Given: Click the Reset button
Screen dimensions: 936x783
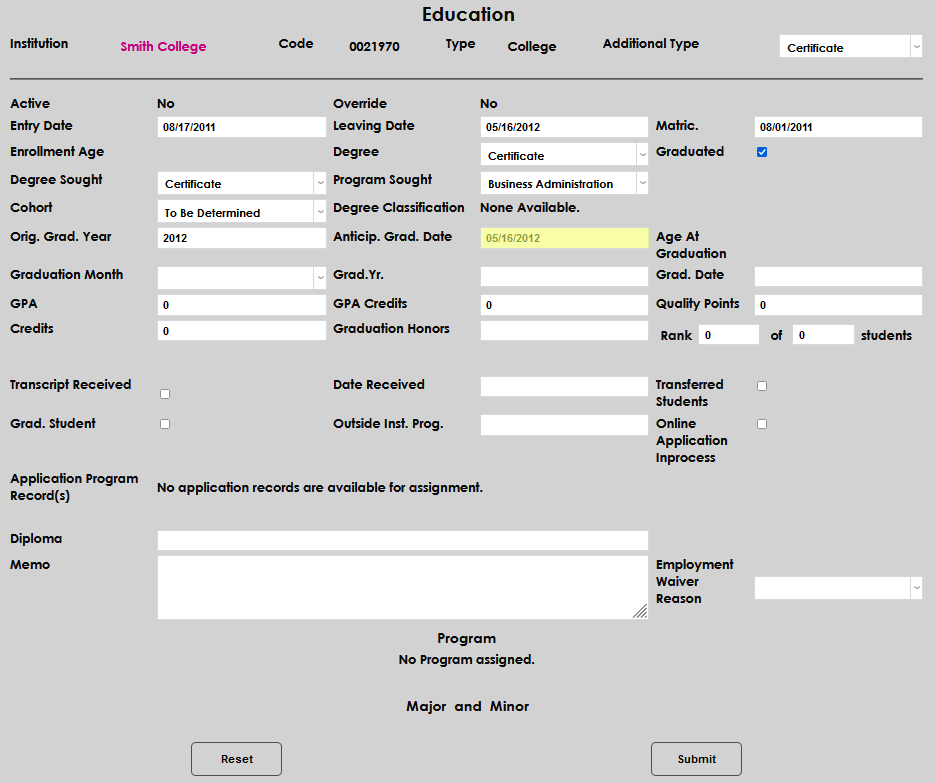Looking at the screenshot, I should [x=236, y=759].
